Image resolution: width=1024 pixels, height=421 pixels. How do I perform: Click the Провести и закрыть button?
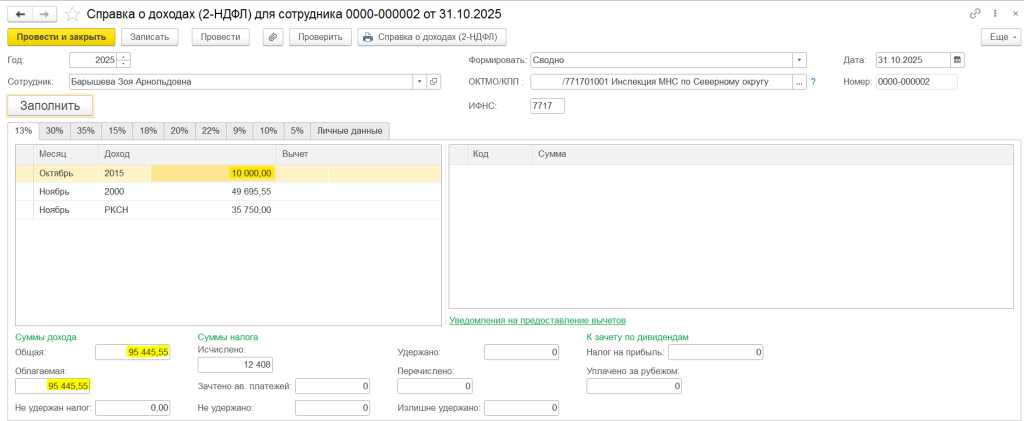pos(60,37)
